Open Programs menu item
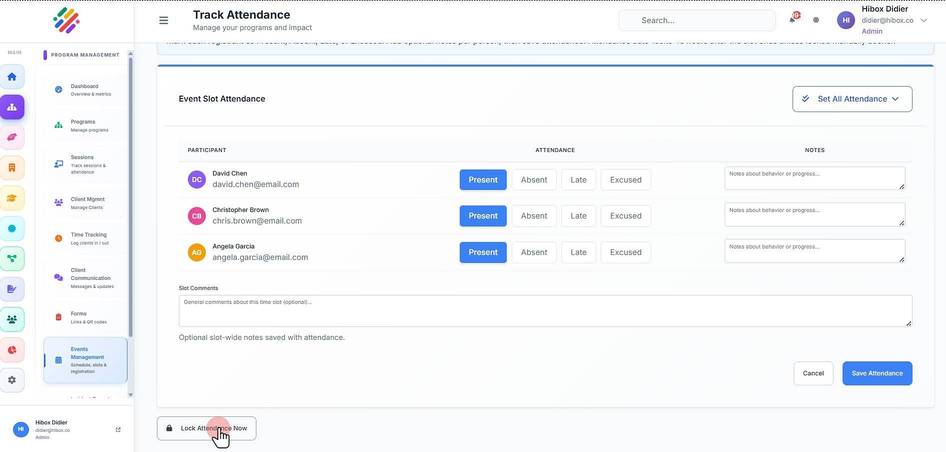Screen dimensions: 946x452 (85, 126)
